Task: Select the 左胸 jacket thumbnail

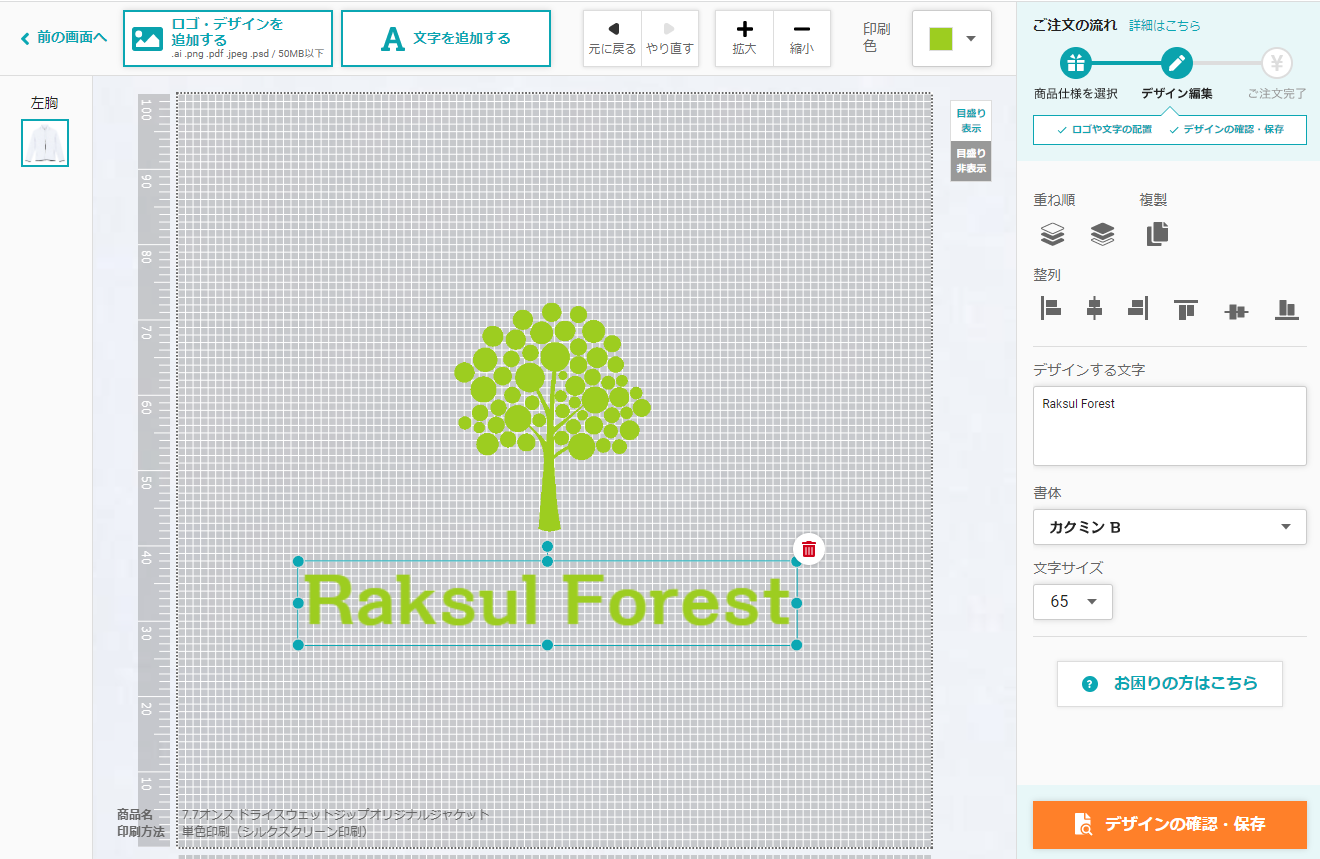Action: pyautogui.click(x=45, y=143)
